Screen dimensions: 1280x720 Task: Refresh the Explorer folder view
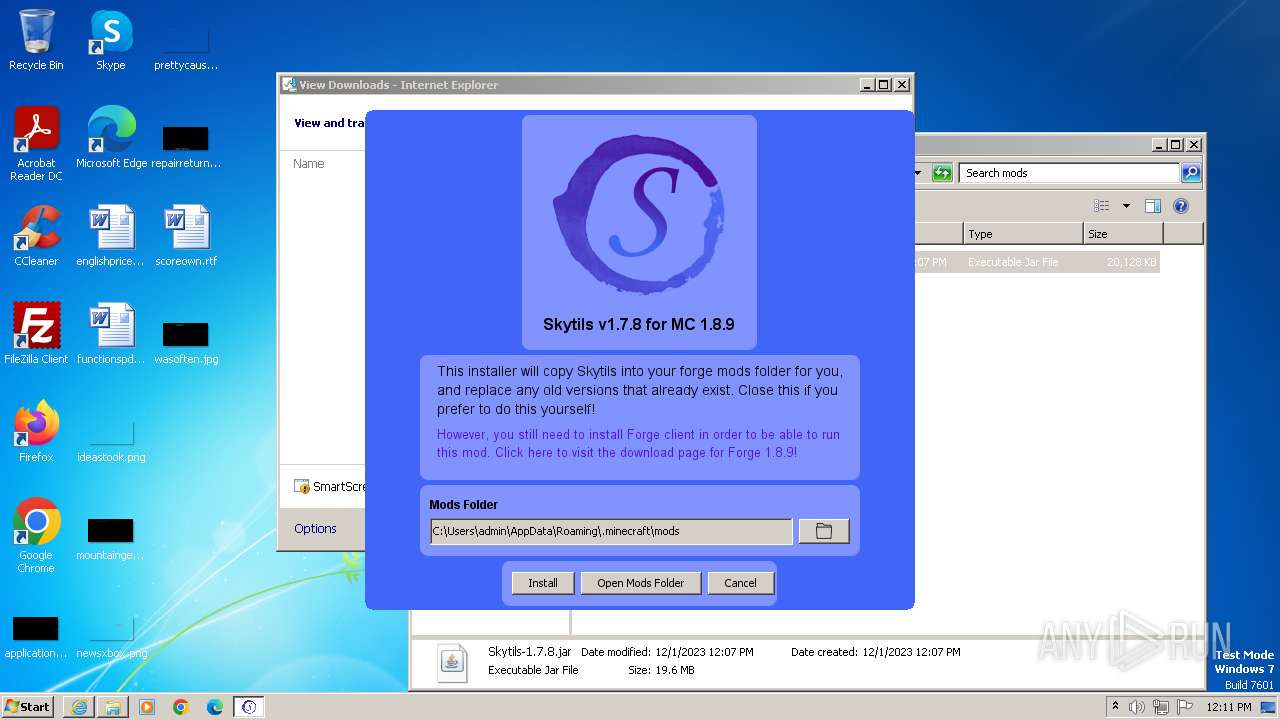click(942, 173)
